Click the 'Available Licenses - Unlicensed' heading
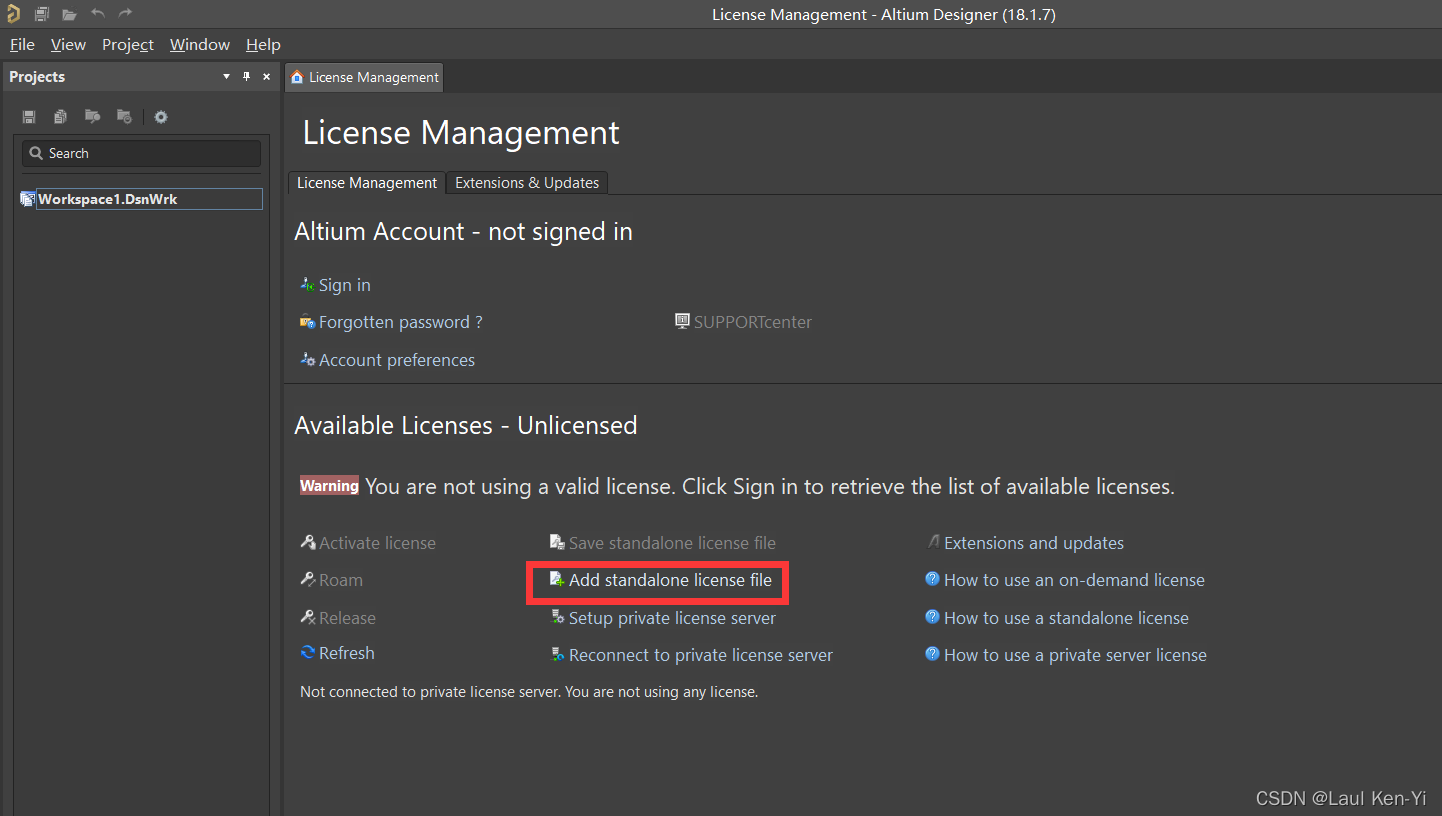This screenshot has height=816, width=1442. [466, 425]
